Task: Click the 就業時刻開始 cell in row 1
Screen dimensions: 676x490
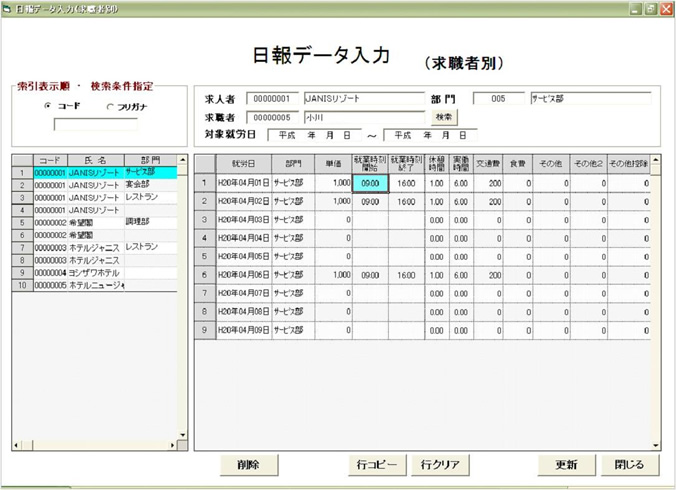Action: coord(370,183)
